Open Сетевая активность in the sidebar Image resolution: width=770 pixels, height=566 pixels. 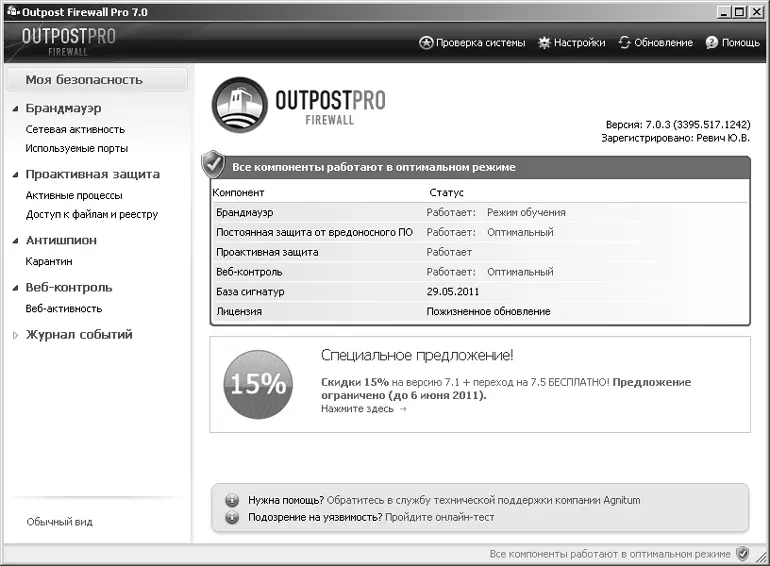coord(75,129)
